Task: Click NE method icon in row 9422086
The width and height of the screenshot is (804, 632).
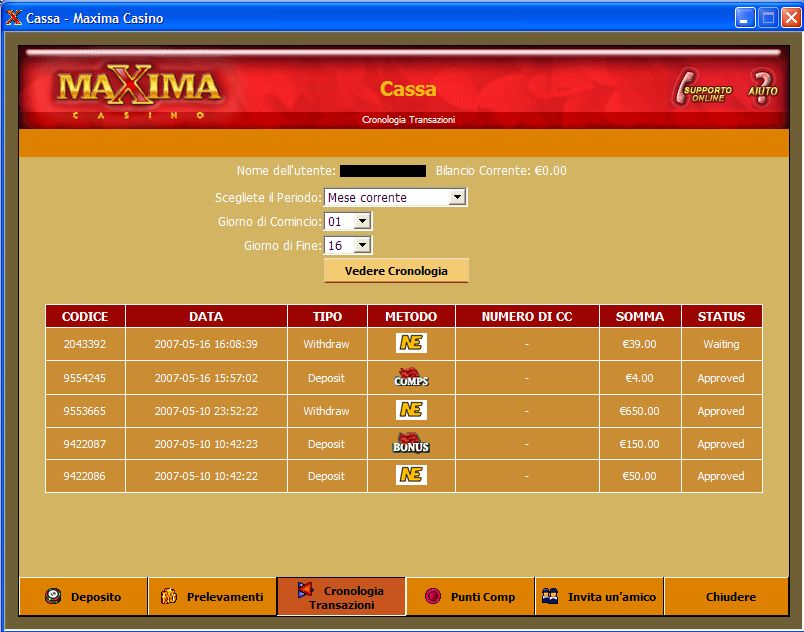Action: coord(411,475)
